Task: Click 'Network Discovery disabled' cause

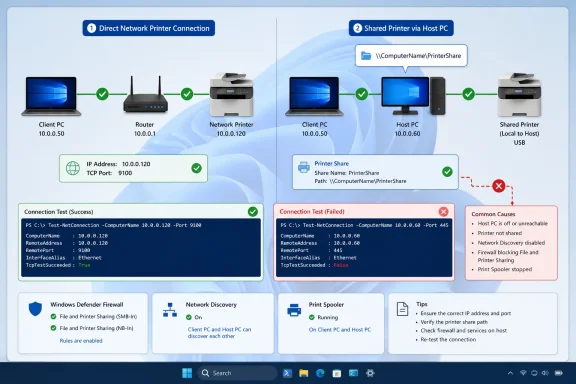Action: (x=511, y=243)
